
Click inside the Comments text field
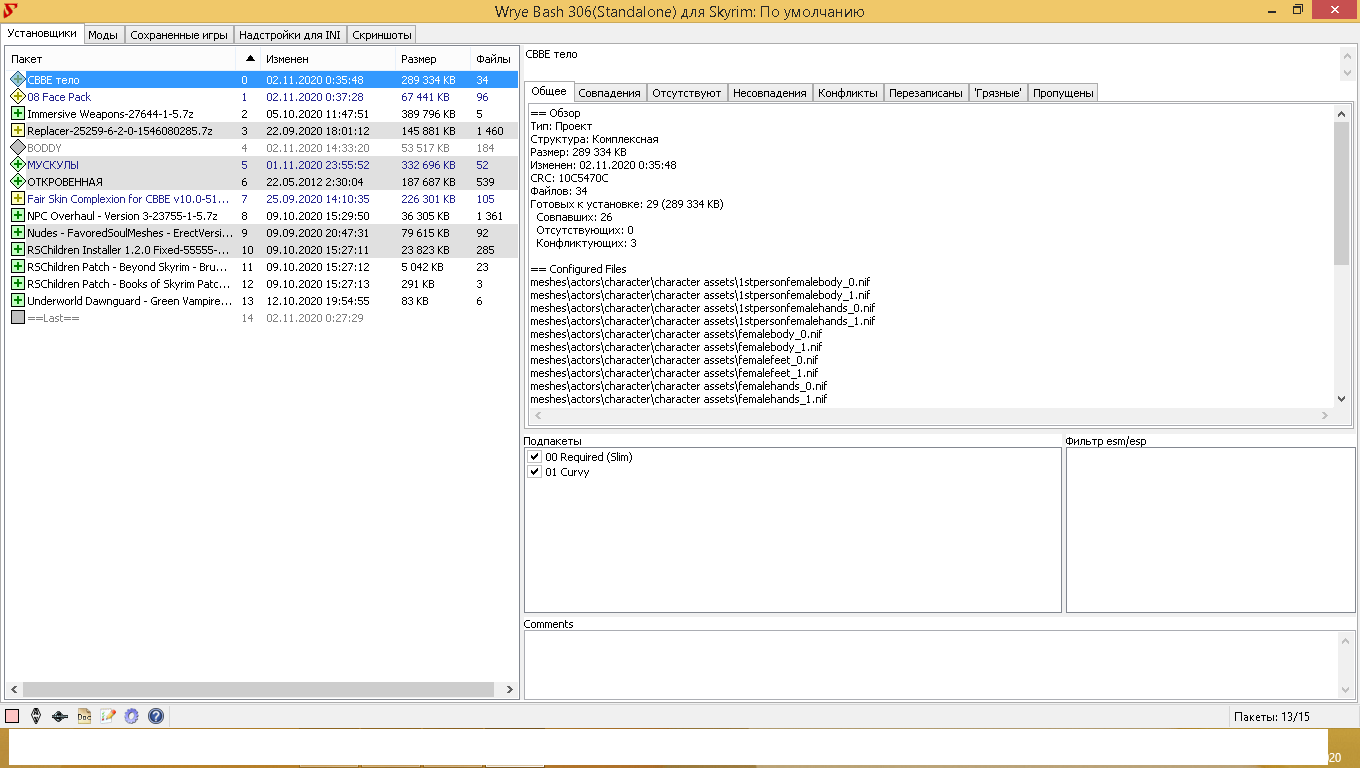930,665
